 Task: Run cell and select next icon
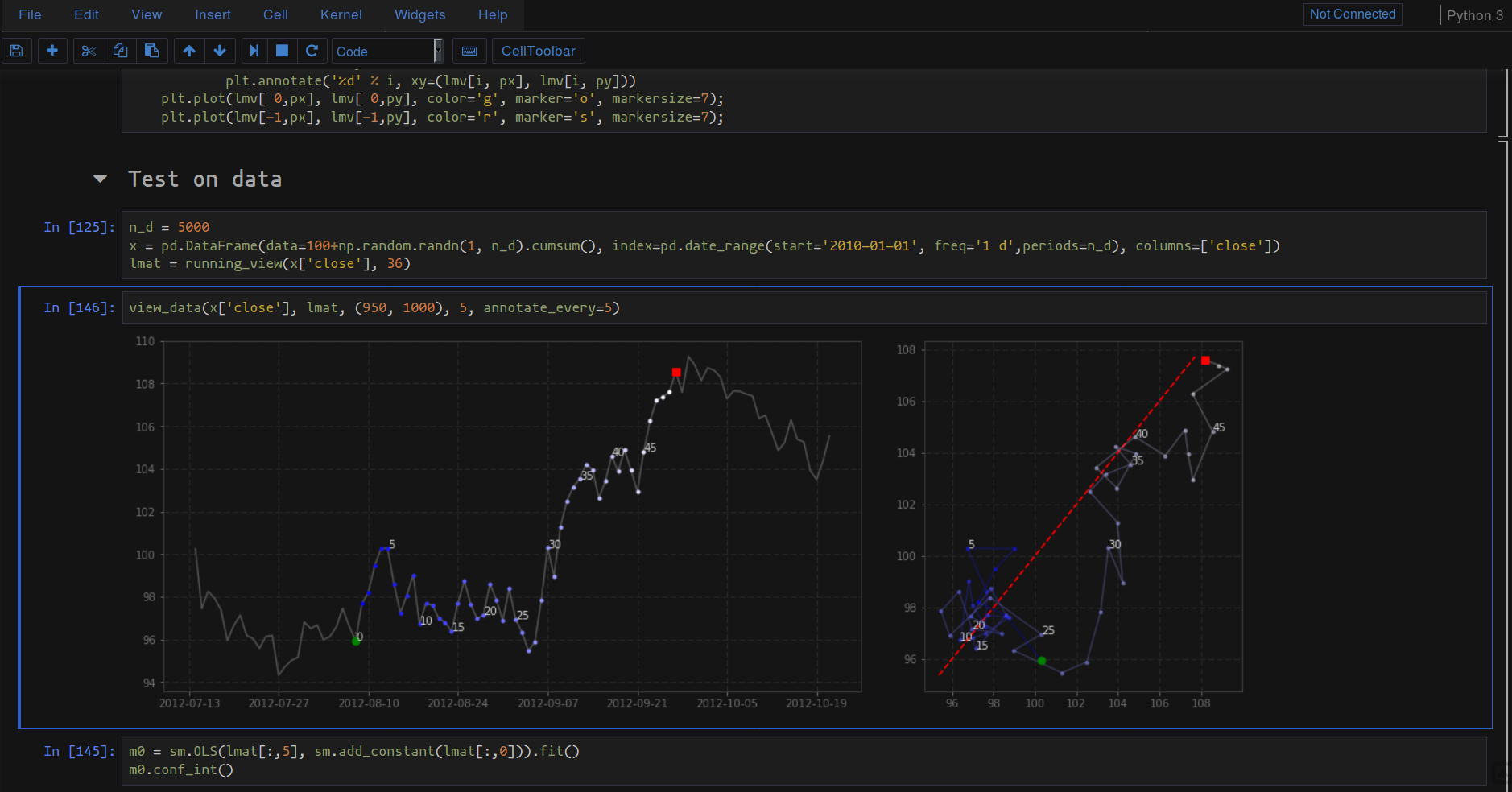pyautogui.click(x=254, y=51)
